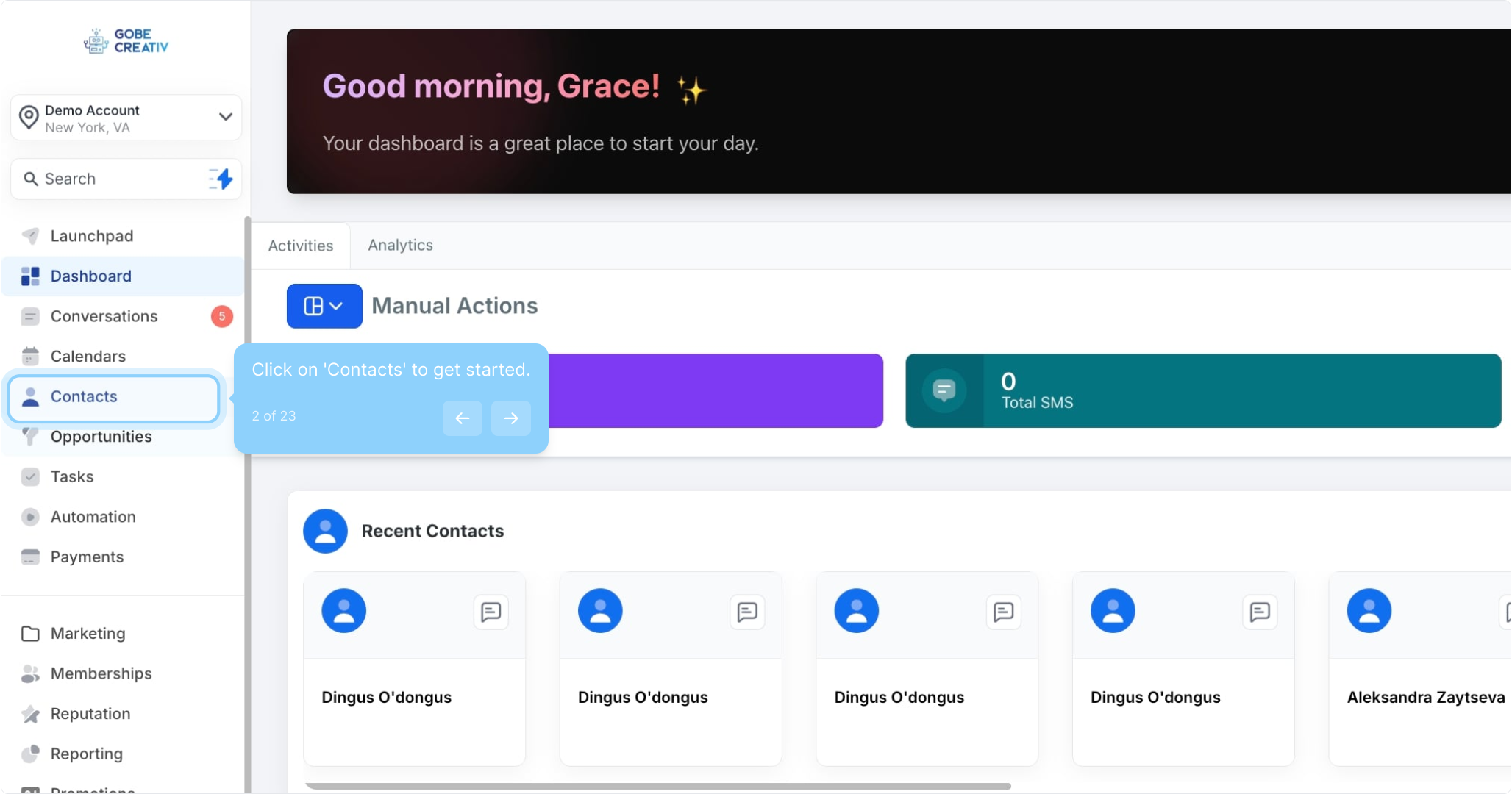Open the Marketing folder in sidebar
Image resolution: width=1512 pixels, height=794 pixels.
click(x=88, y=634)
